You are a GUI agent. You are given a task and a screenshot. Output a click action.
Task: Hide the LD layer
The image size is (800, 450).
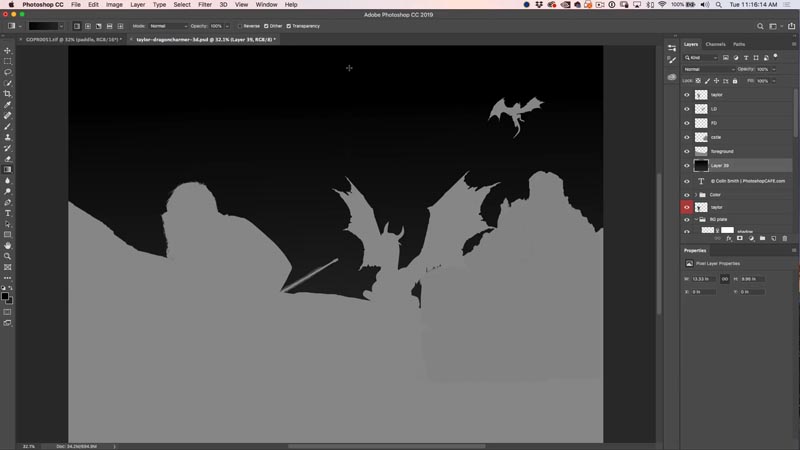[x=687, y=109]
